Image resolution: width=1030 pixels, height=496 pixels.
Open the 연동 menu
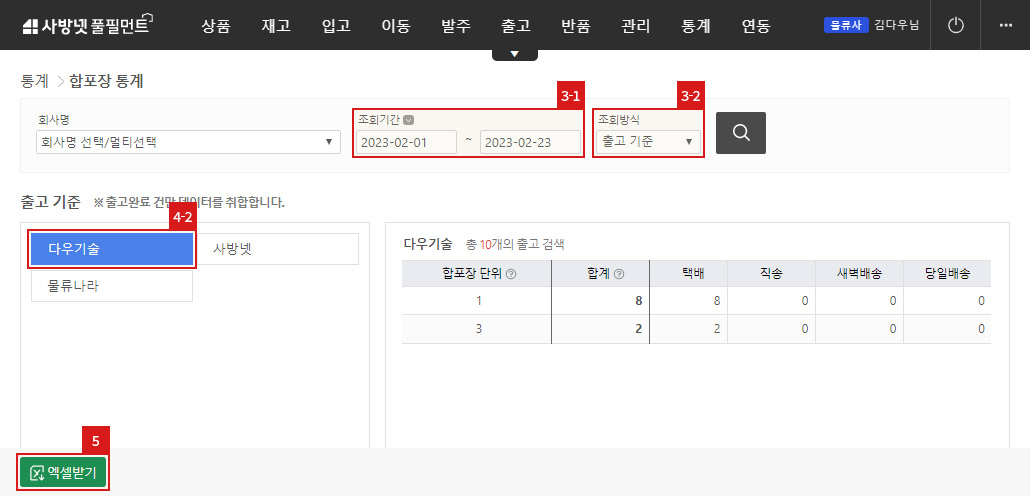[755, 26]
